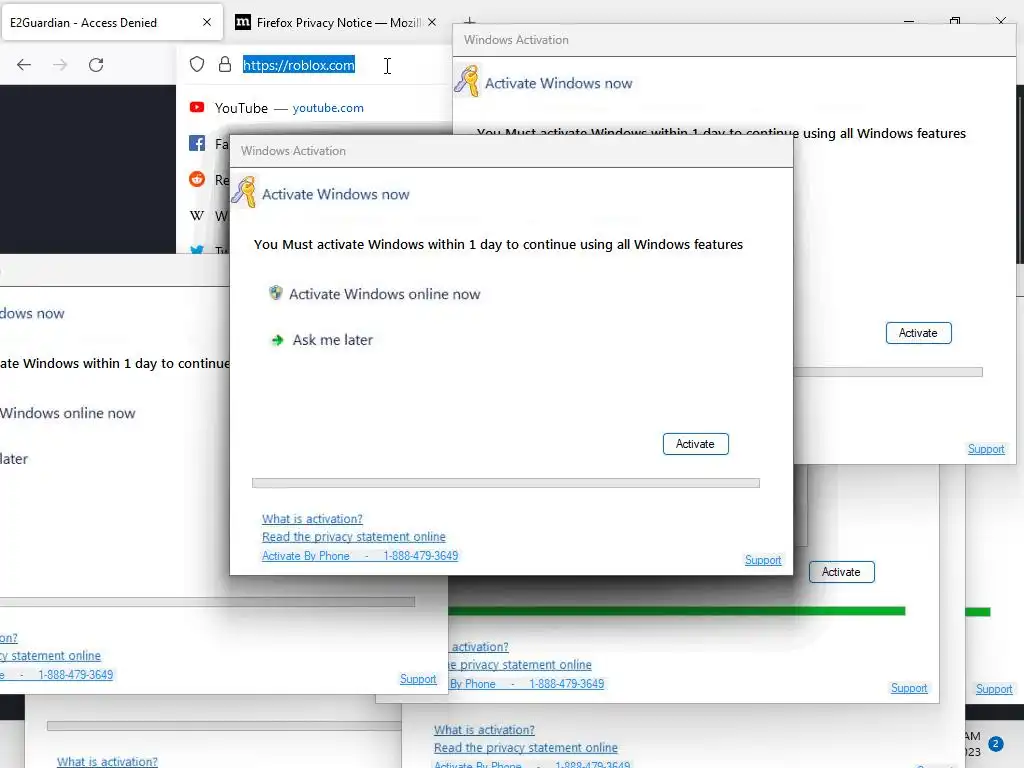
Task: Click Support link in top-right dialog
Action: tap(986, 449)
